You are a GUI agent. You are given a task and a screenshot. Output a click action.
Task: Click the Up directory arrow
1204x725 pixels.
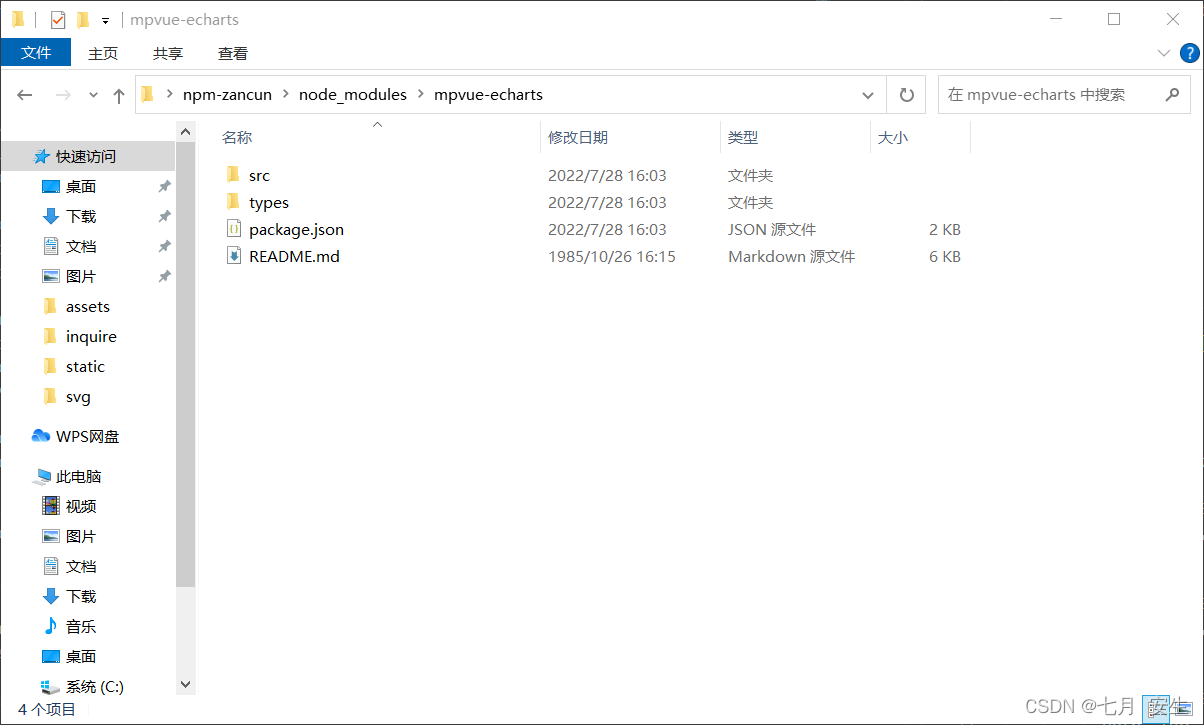click(119, 95)
